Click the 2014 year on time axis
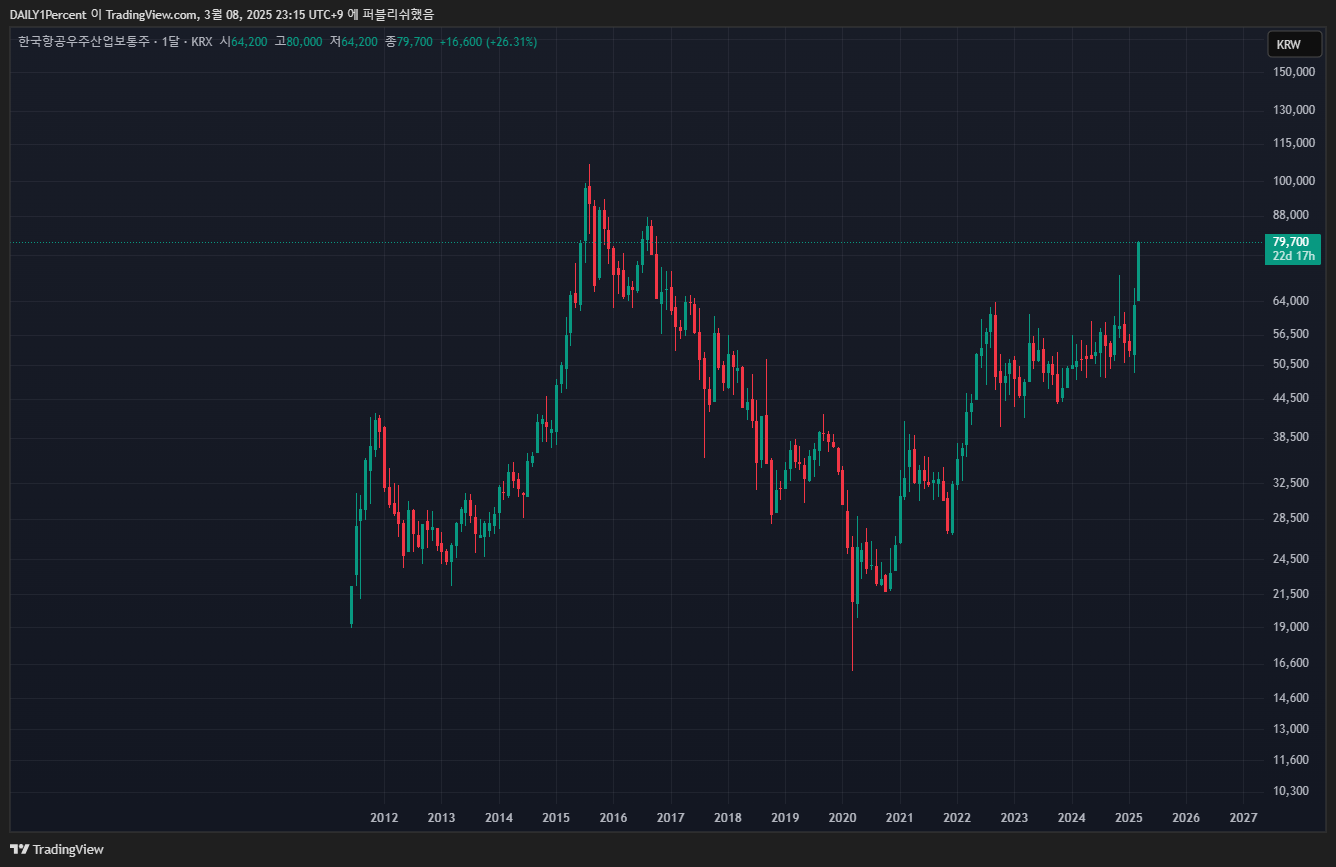 click(499, 818)
